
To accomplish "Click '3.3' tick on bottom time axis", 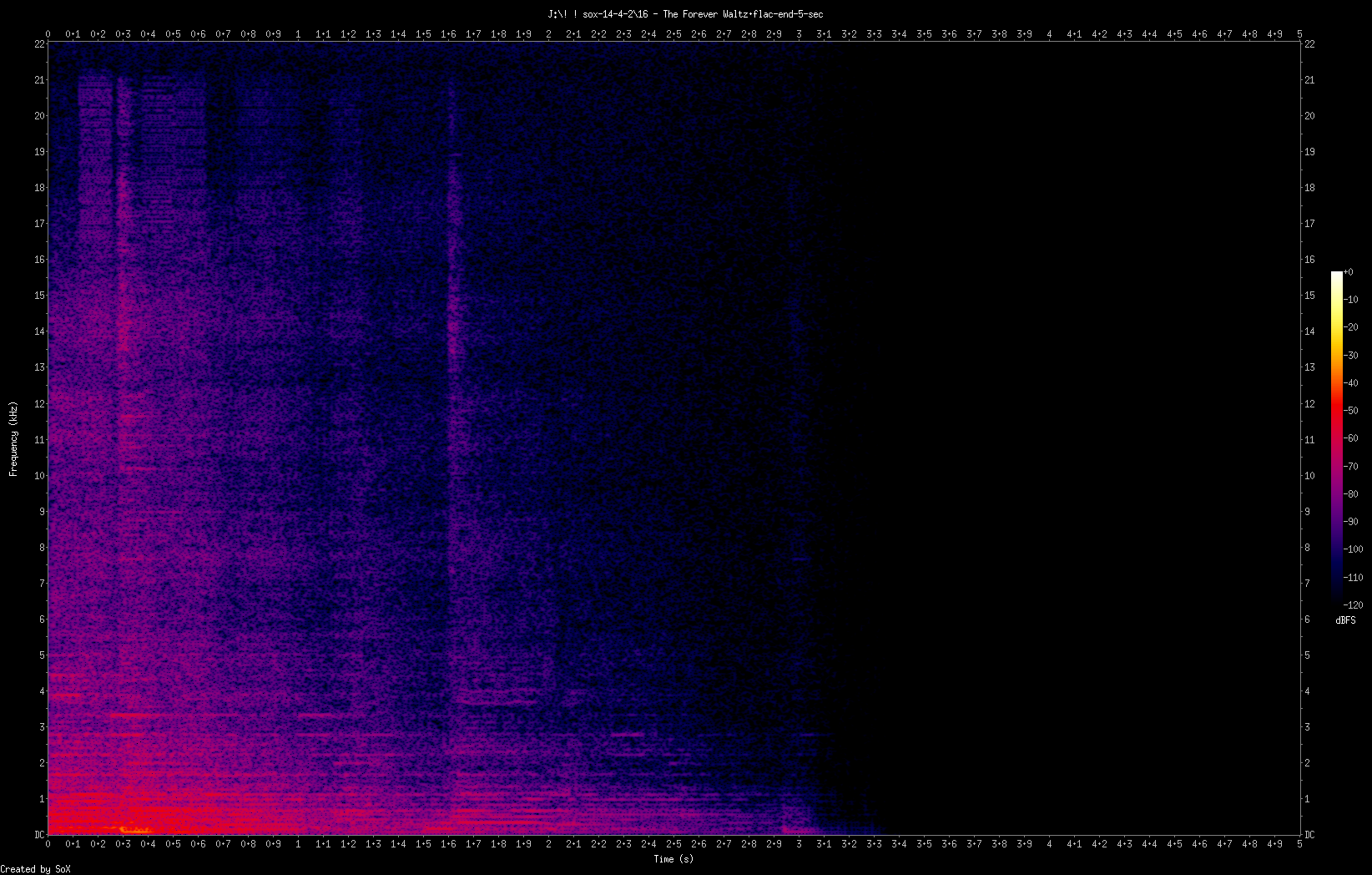I will pyautogui.click(x=874, y=844).
